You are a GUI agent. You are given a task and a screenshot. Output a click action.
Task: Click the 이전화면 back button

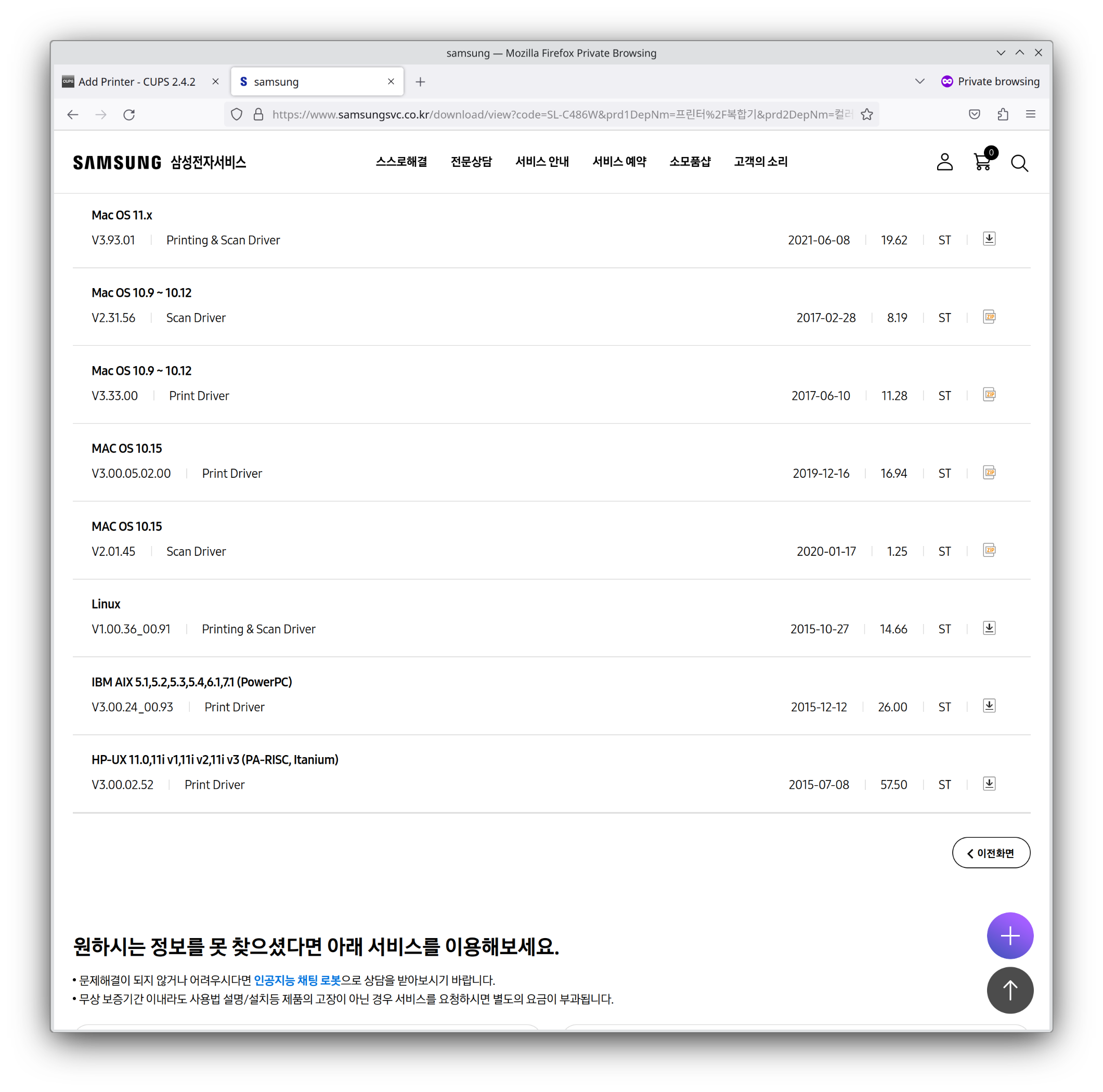(991, 853)
